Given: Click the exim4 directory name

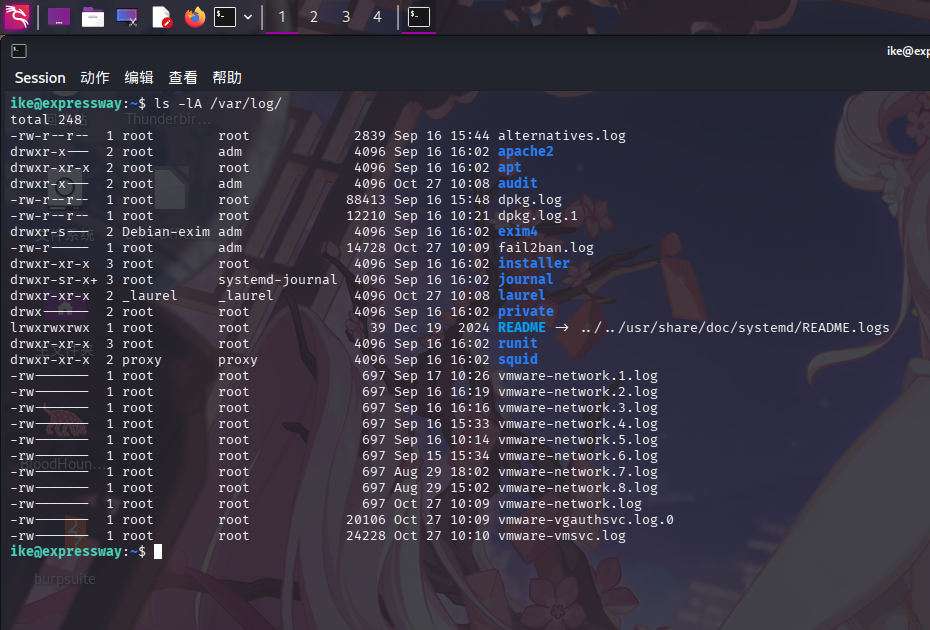Looking at the screenshot, I should pyautogui.click(x=517, y=231).
